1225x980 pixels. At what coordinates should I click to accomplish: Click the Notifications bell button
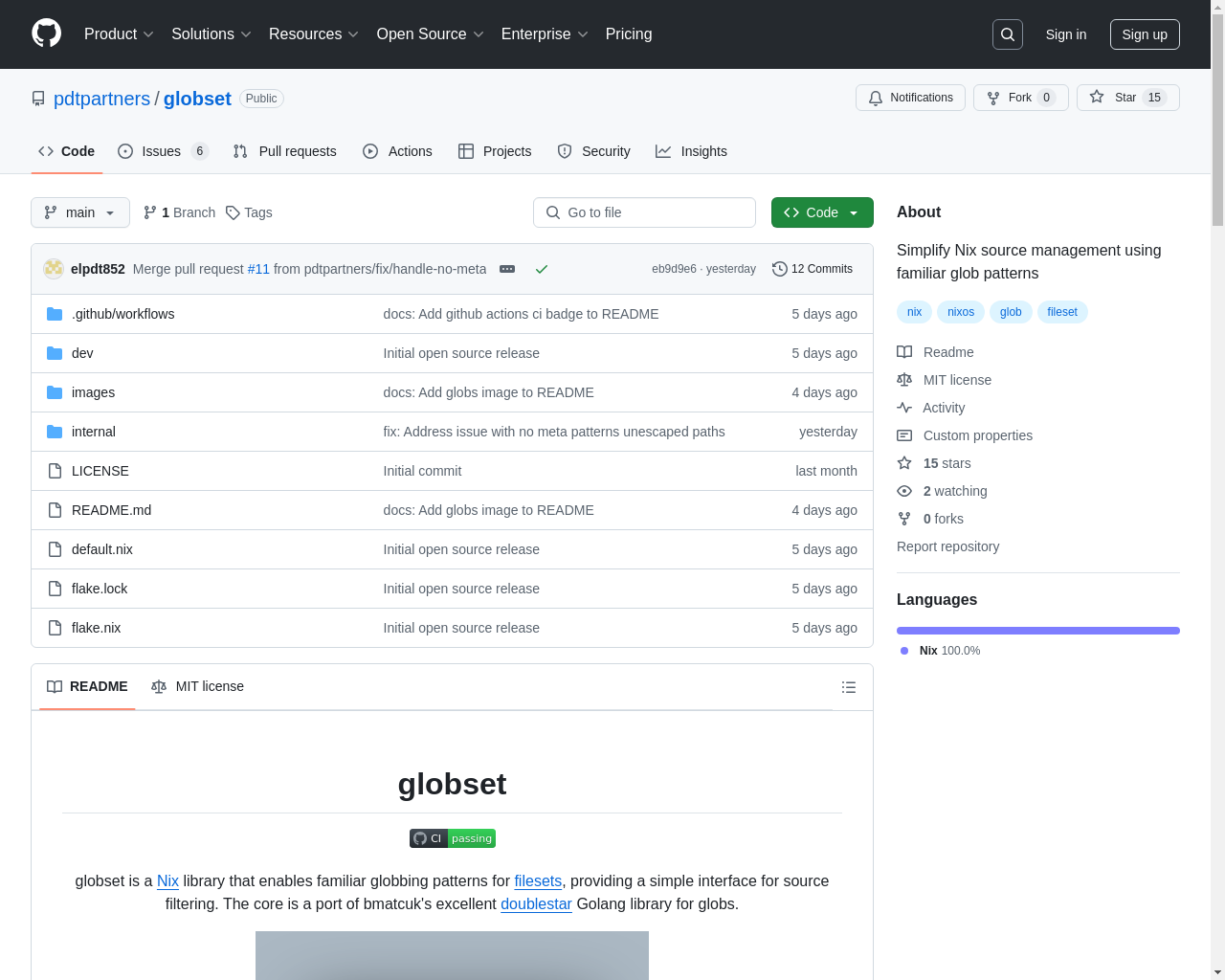click(x=910, y=98)
